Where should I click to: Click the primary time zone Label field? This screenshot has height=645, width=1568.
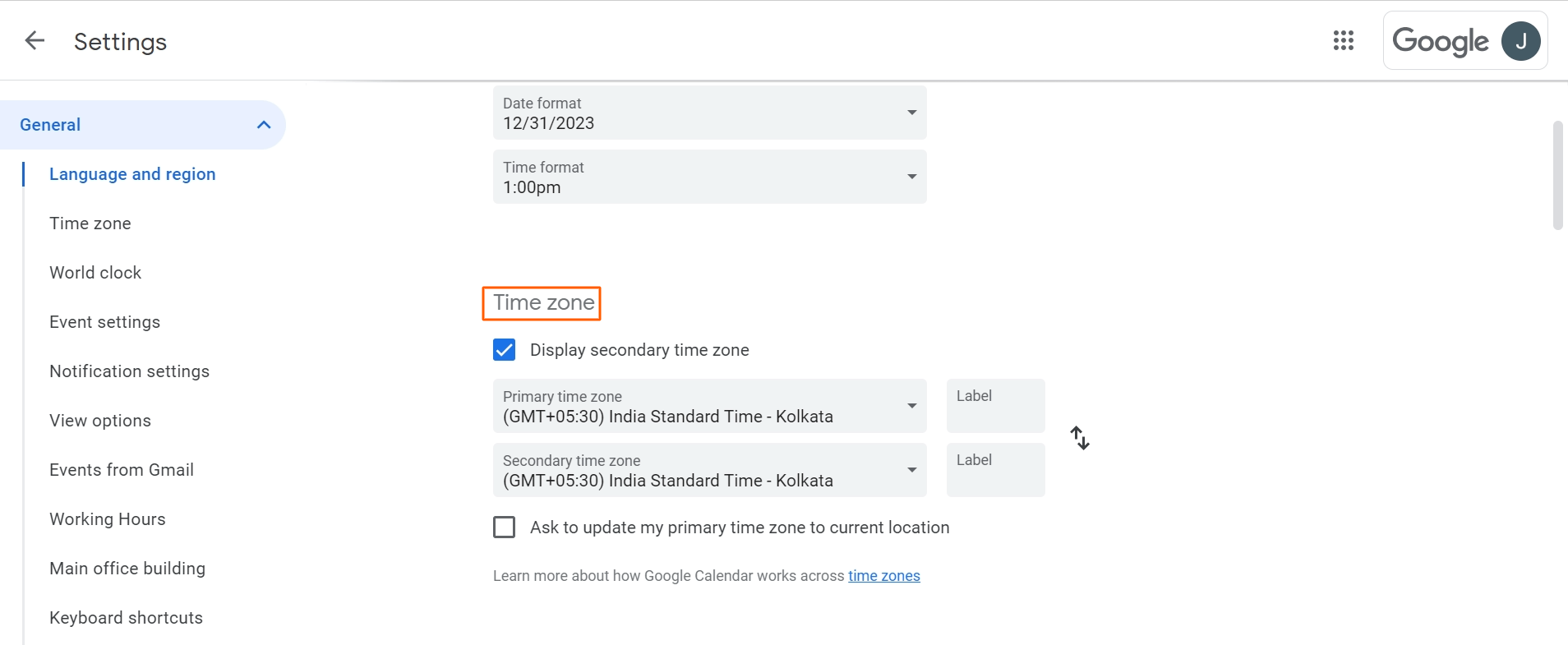[995, 406]
